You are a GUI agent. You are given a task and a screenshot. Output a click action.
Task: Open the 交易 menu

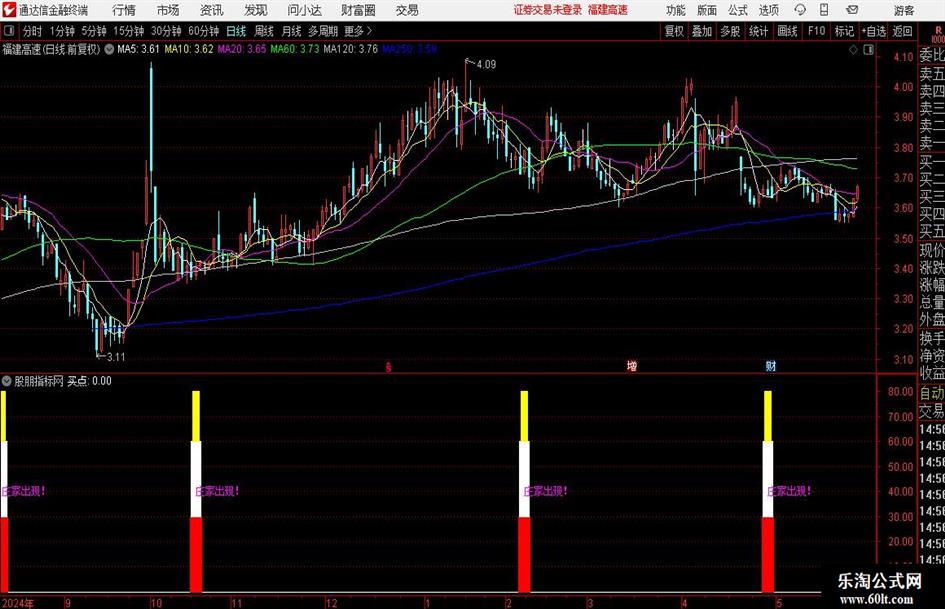[407, 10]
